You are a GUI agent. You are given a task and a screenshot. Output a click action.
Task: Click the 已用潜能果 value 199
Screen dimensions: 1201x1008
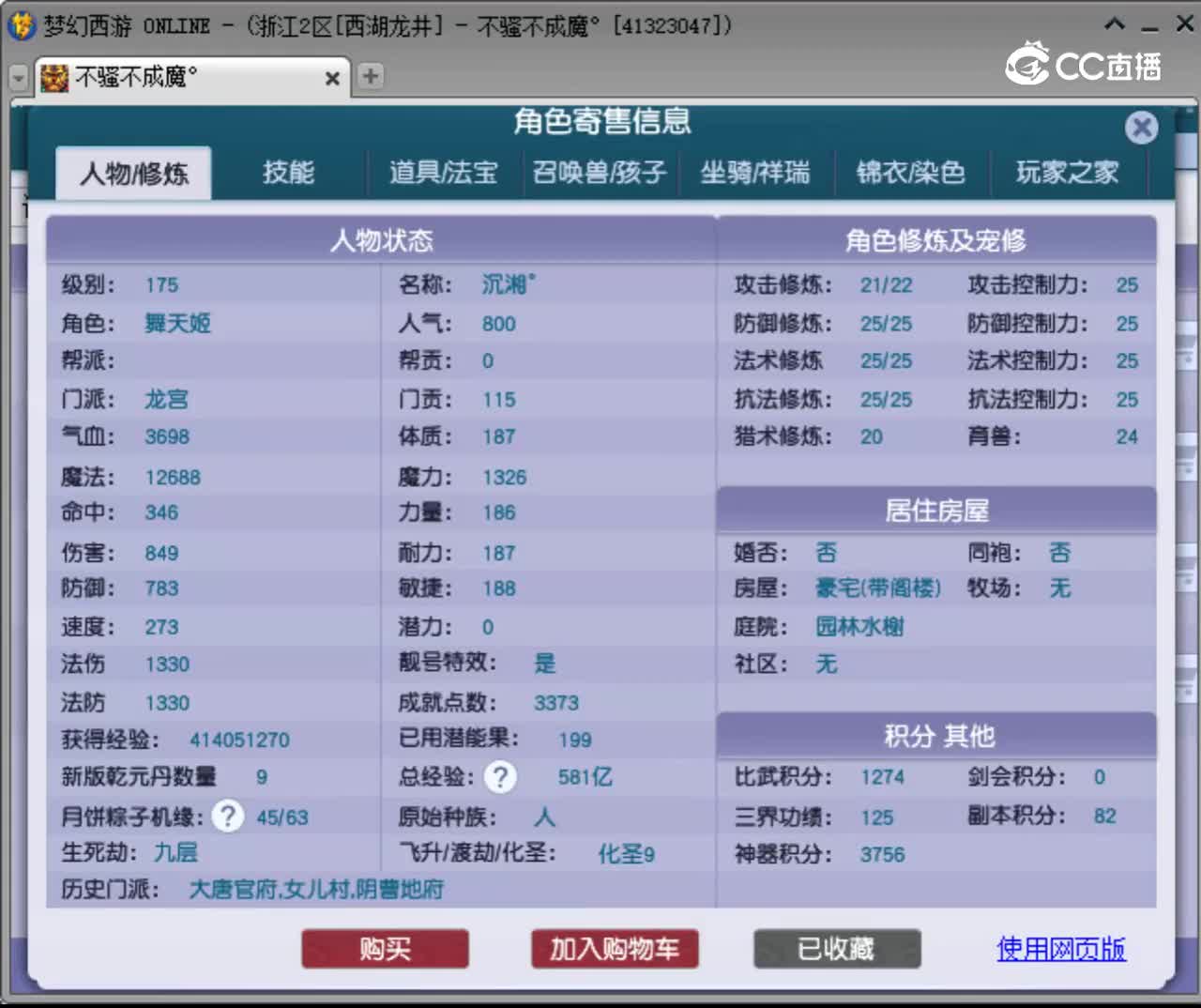click(575, 741)
